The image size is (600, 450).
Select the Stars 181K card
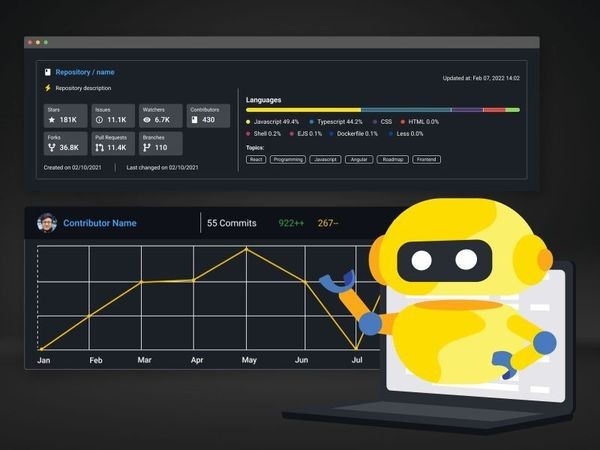point(65,116)
